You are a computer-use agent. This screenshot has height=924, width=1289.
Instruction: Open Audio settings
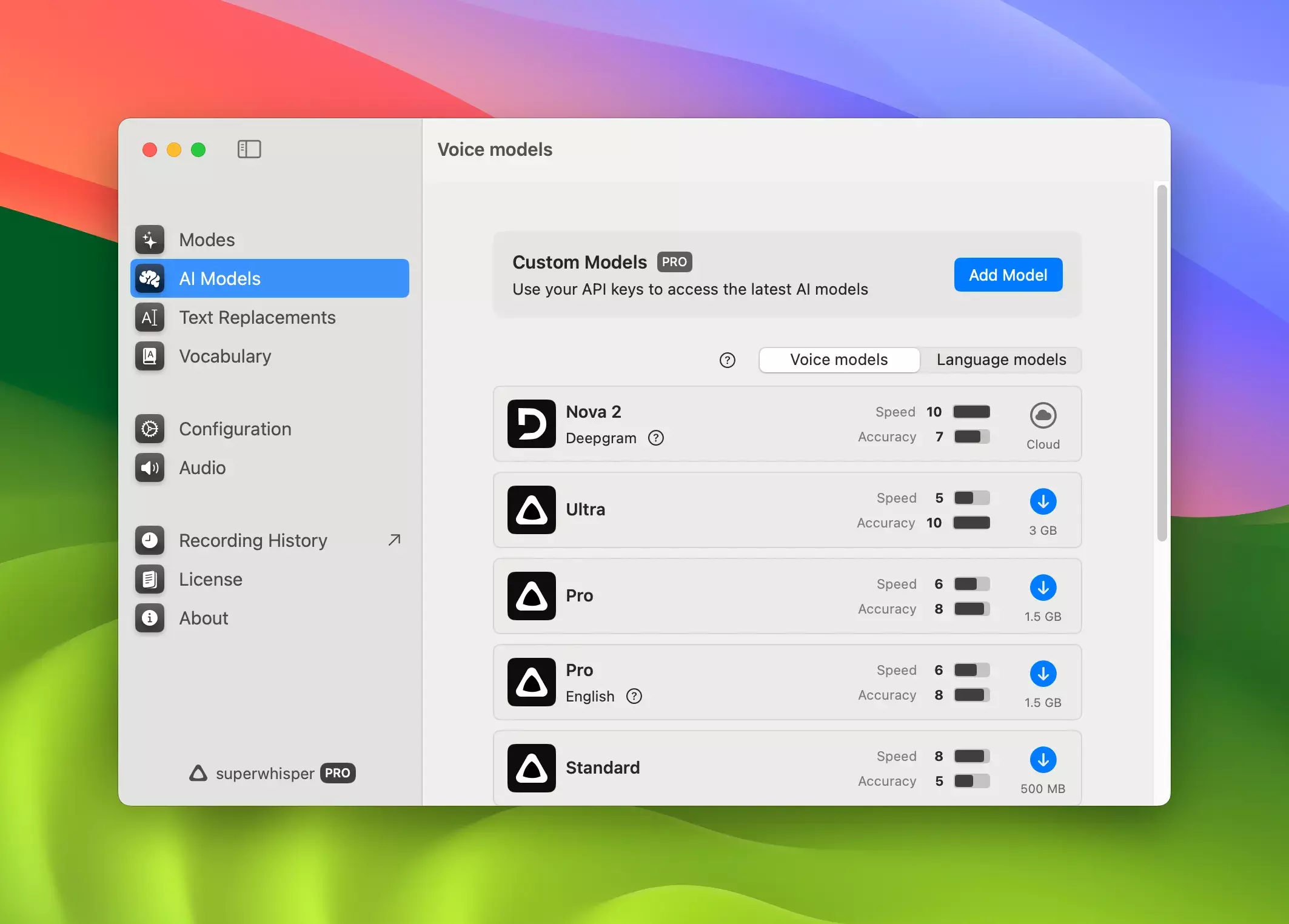202,468
